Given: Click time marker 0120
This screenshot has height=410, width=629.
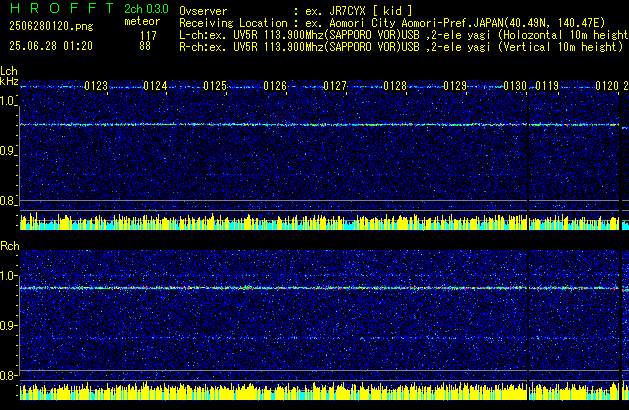Looking at the screenshot, I should pos(607,86).
